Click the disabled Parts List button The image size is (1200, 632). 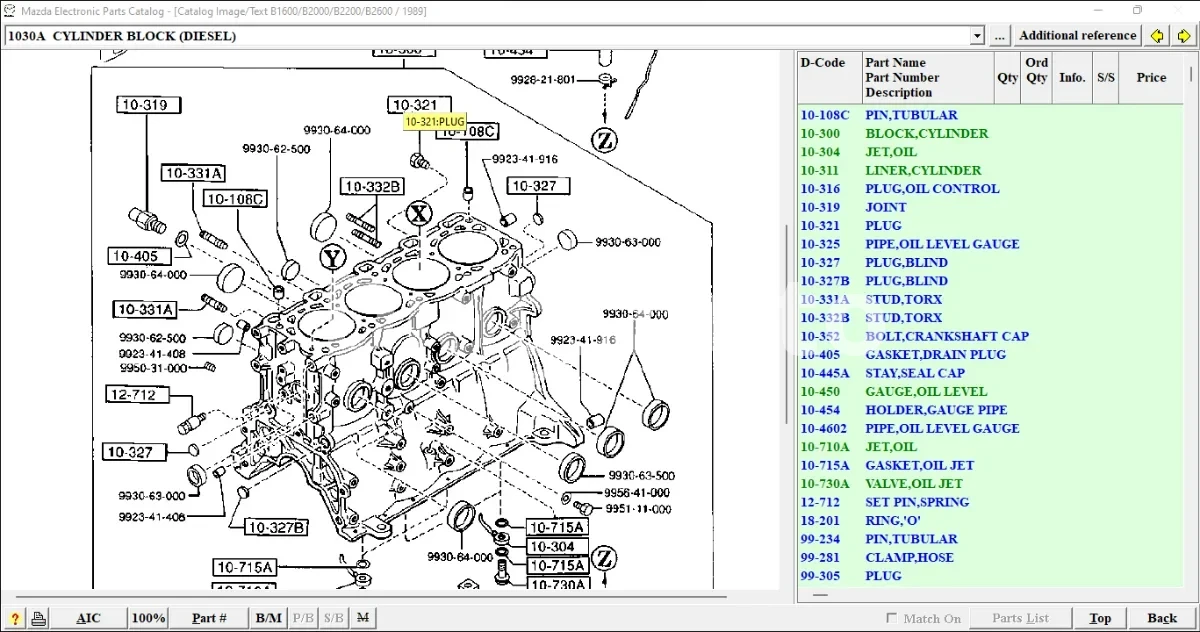click(x=1020, y=618)
